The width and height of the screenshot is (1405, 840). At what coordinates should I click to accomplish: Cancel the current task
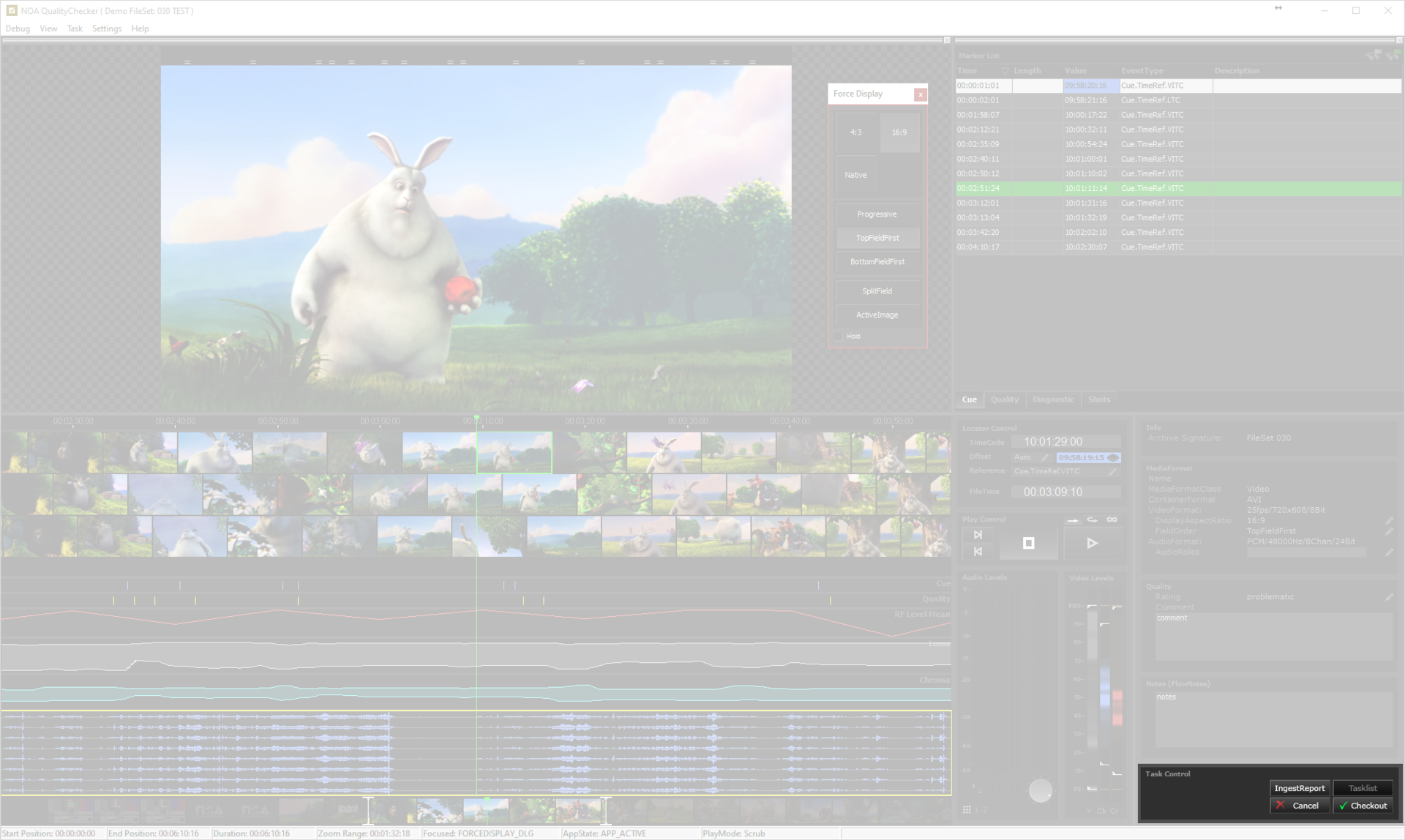(x=1300, y=806)
